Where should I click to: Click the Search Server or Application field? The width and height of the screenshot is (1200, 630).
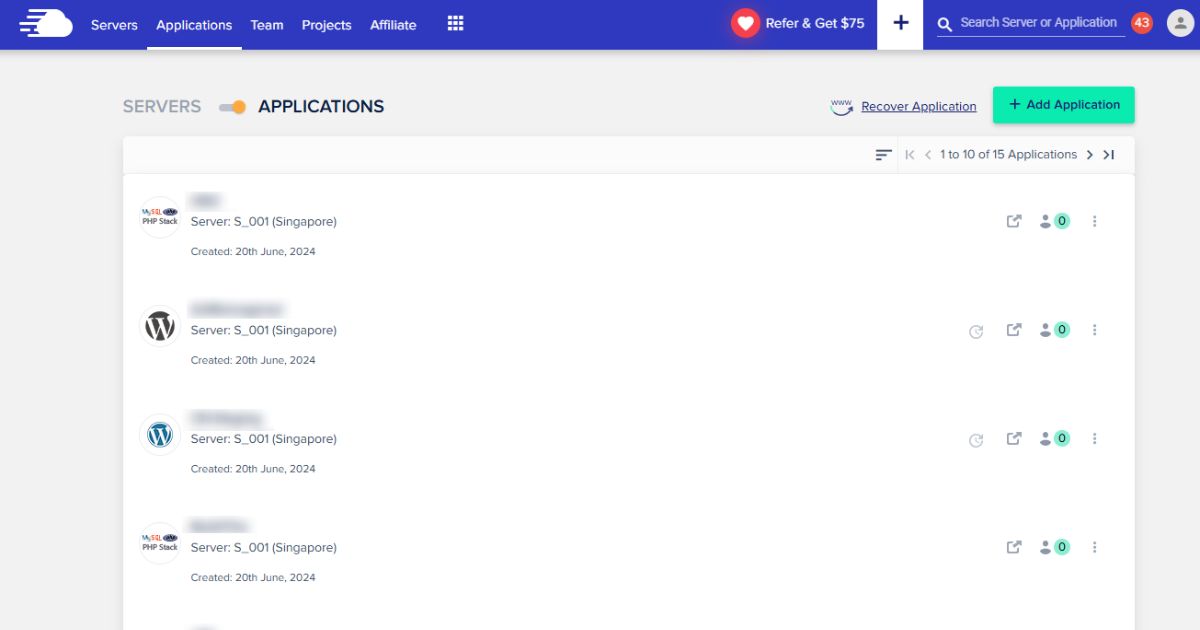pos(1037,23)
